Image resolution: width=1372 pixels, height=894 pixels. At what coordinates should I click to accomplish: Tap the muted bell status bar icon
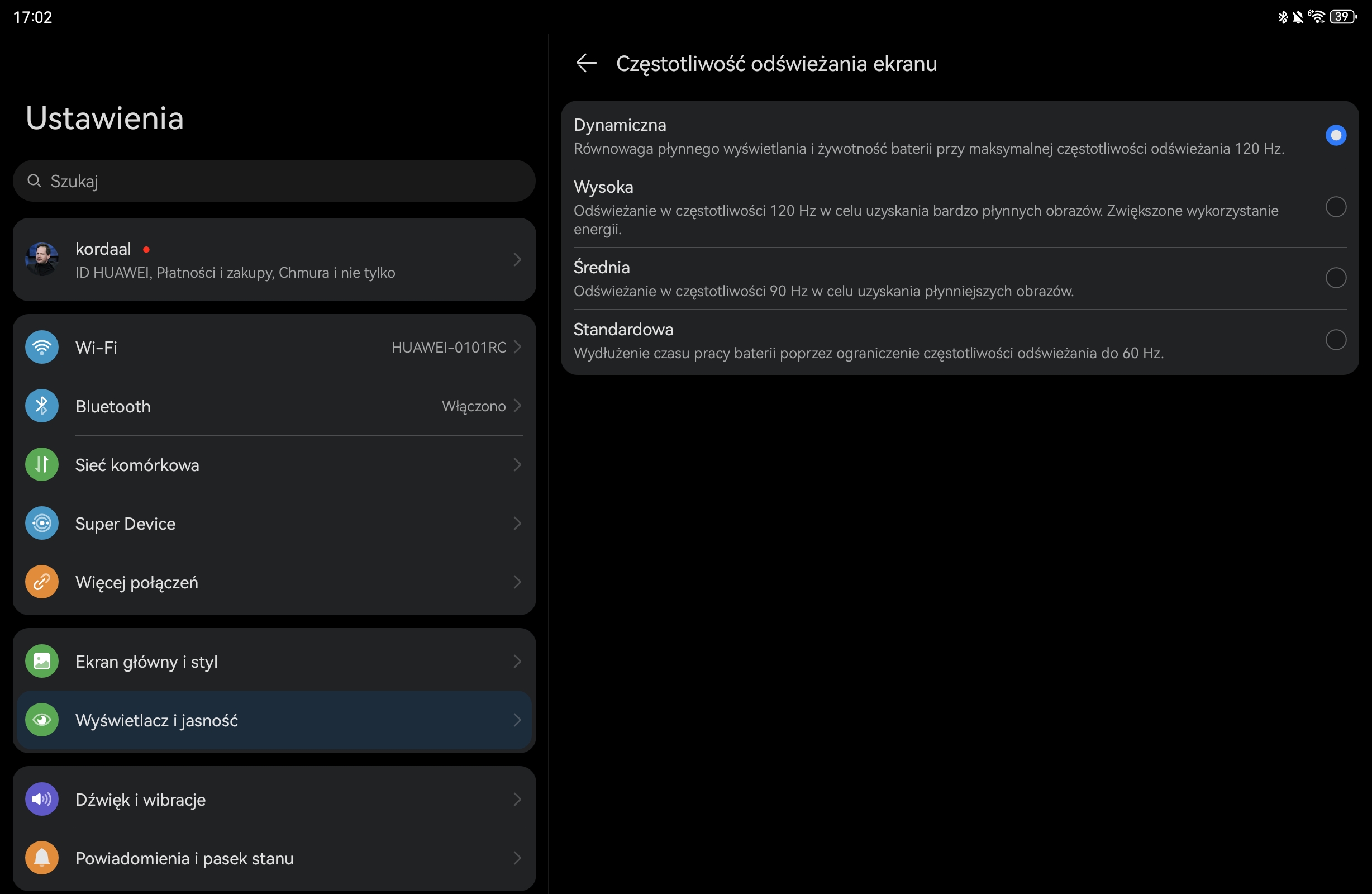click(x=1298, y=17)
